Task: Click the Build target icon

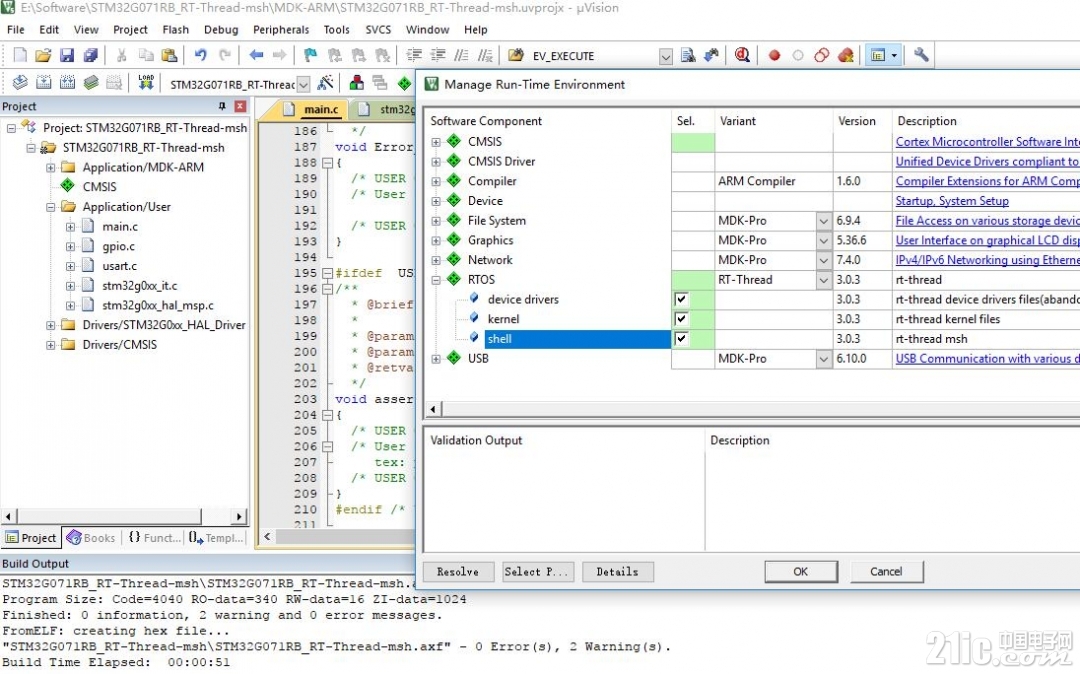Action: [43, 83]
